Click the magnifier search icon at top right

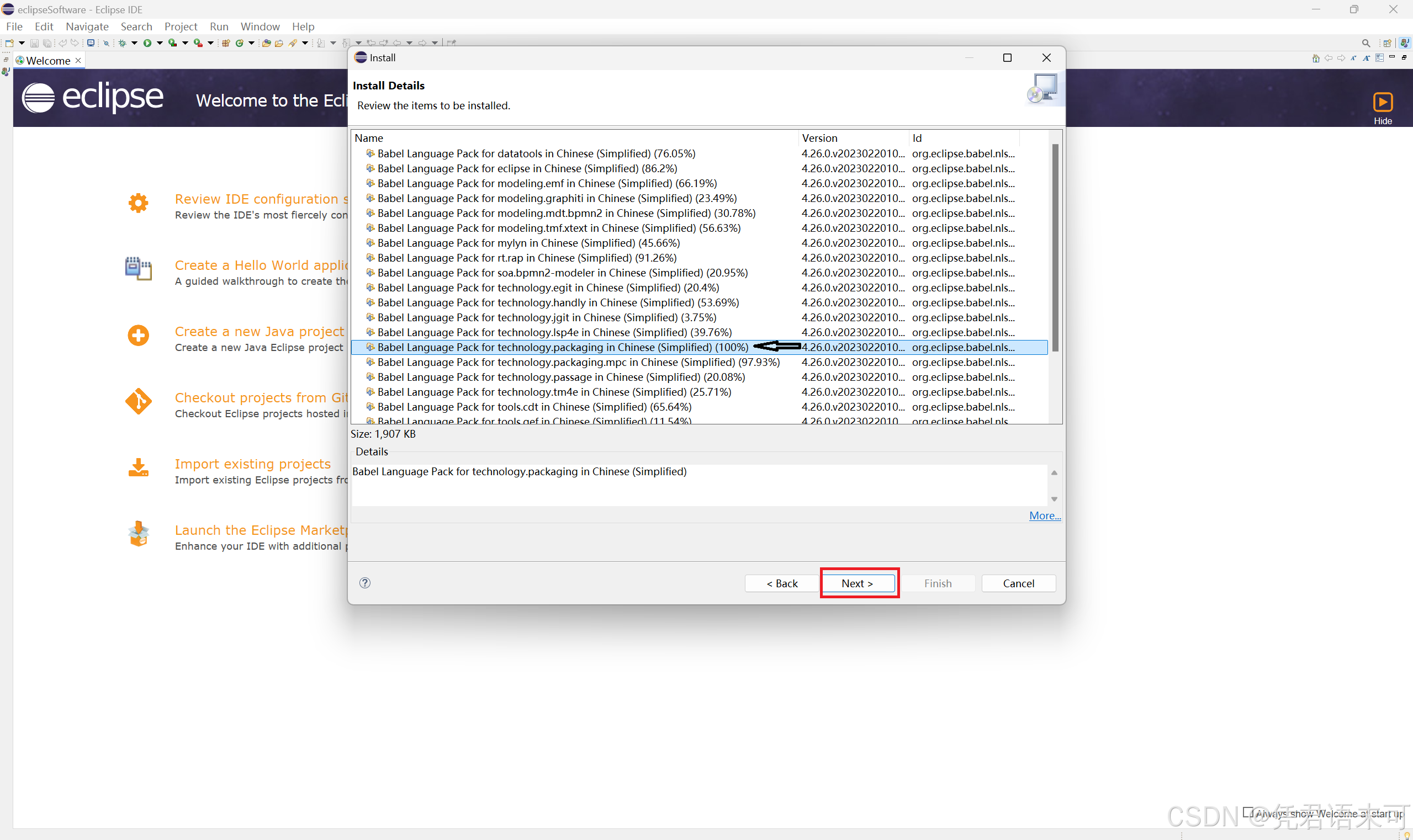[1367, 44]
